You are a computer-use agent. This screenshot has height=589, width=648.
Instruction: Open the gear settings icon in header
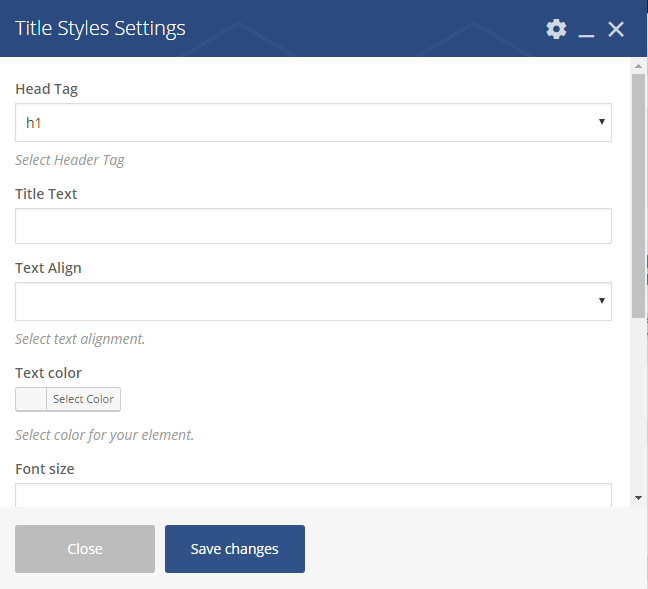[556, 29]
